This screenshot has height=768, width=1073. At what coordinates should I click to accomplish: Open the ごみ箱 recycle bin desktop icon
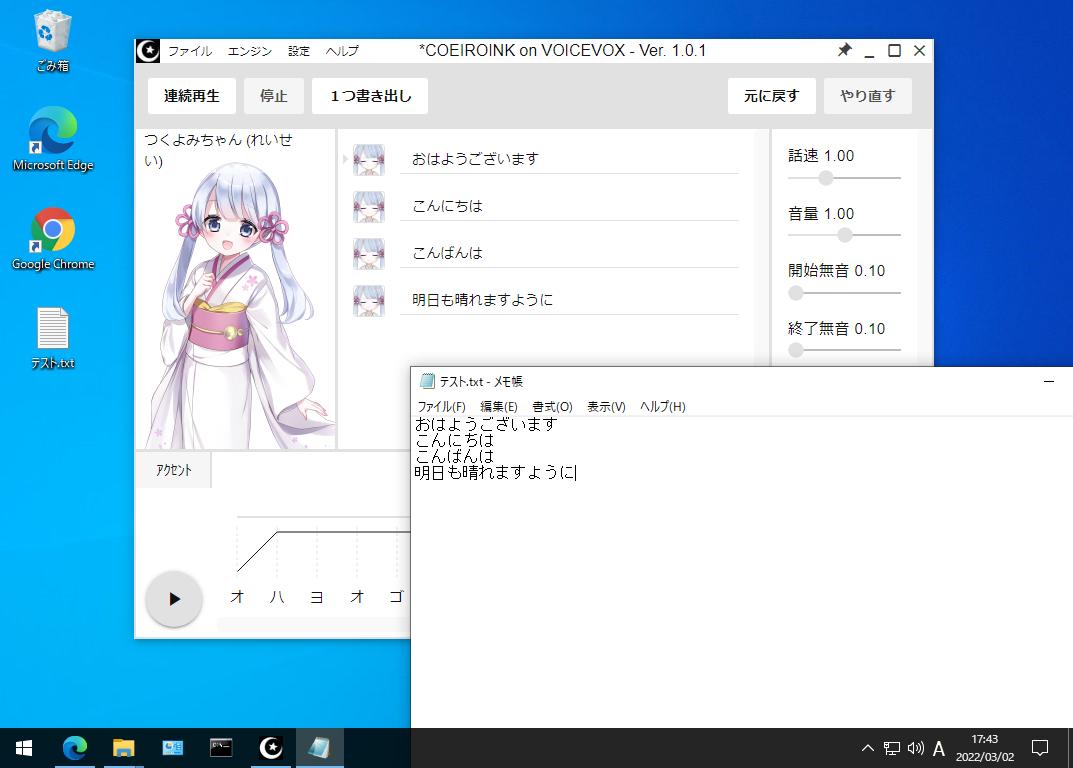(x=52, y=41)
